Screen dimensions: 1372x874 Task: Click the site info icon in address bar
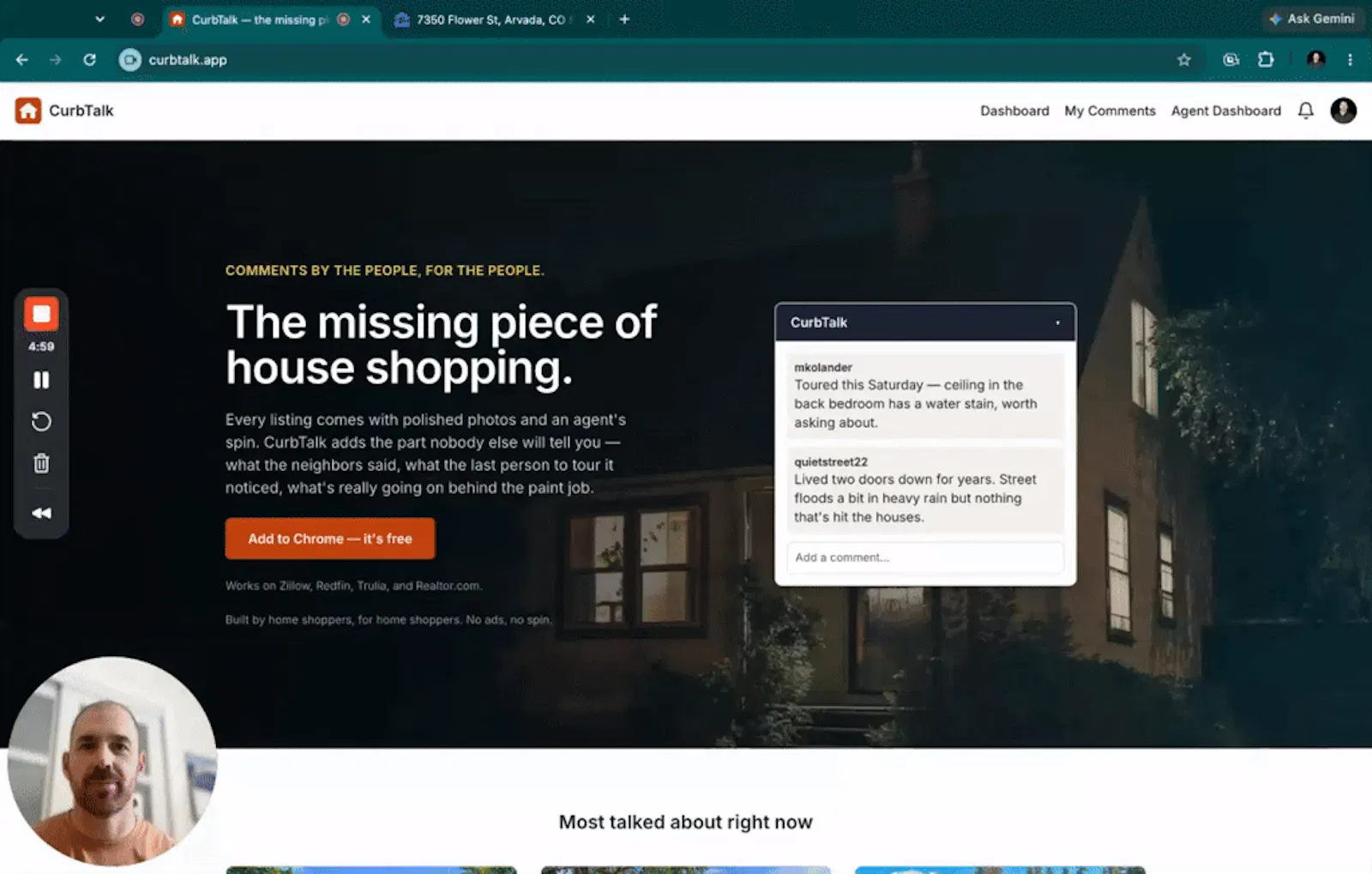click(129, 60)
